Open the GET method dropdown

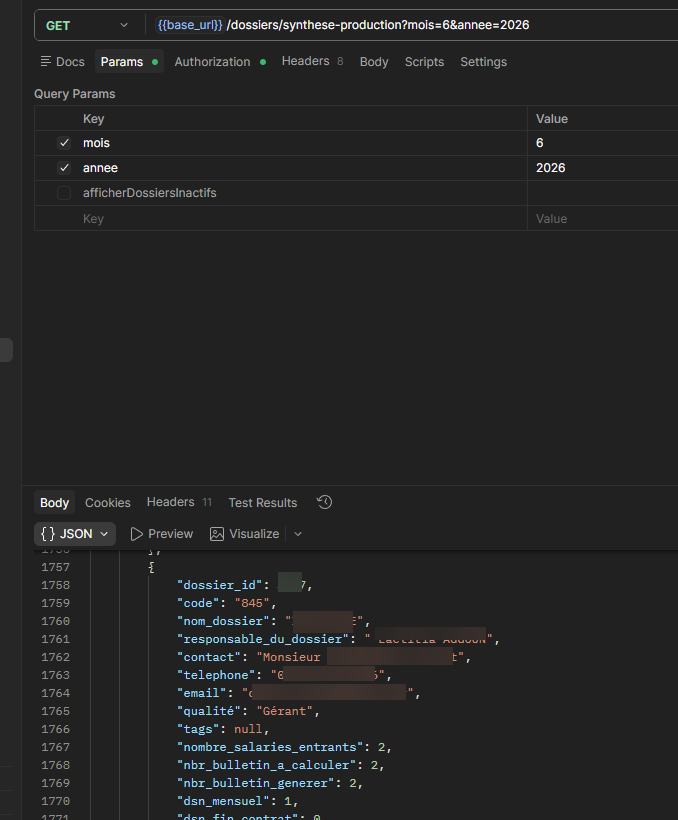(x=86, y=25)
